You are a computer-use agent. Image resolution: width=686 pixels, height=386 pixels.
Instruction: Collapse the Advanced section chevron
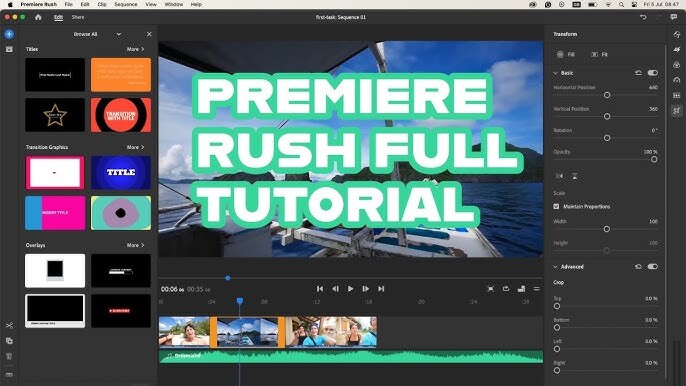556,267
